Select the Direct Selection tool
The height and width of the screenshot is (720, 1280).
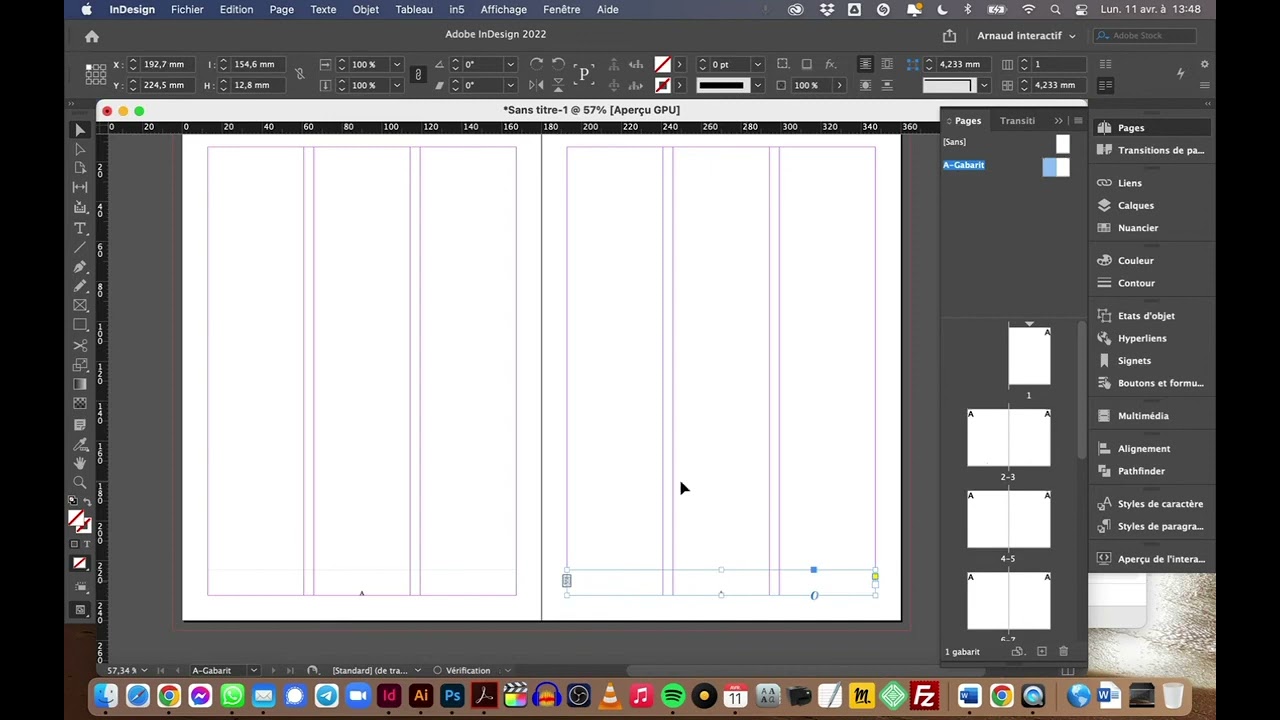80,149
